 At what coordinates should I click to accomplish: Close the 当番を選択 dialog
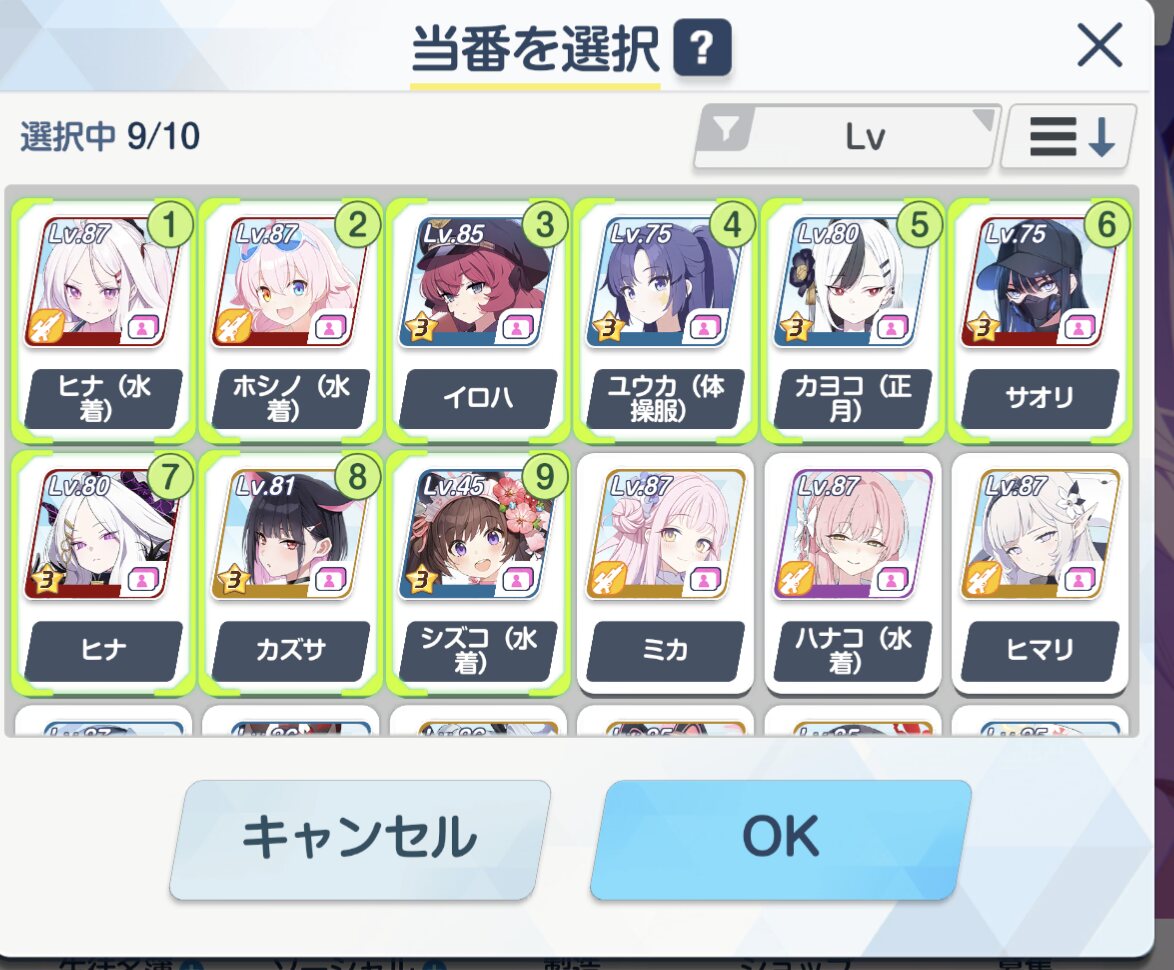click(1099, 46)
